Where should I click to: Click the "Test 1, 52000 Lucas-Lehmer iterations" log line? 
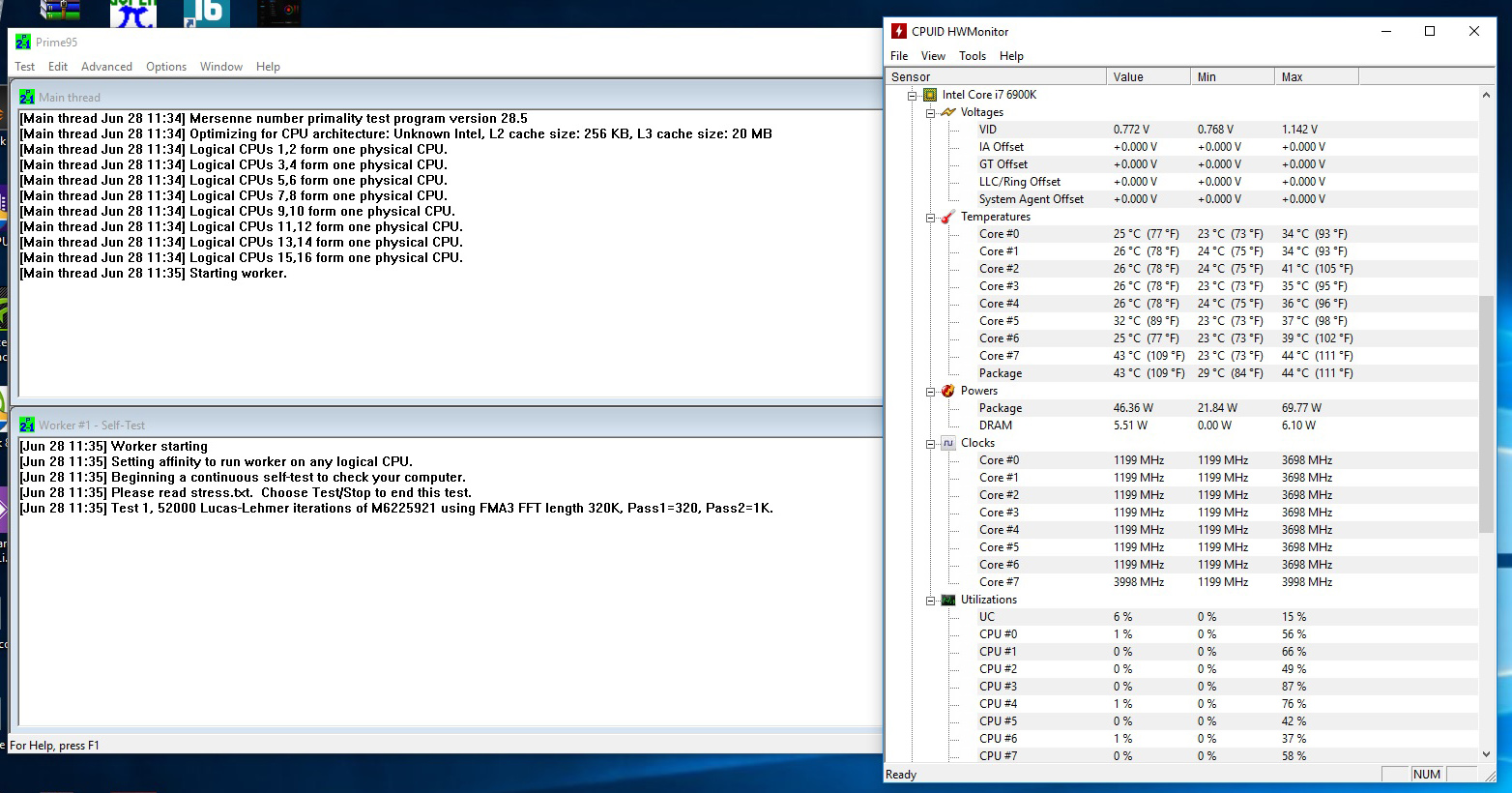point(396,508)
